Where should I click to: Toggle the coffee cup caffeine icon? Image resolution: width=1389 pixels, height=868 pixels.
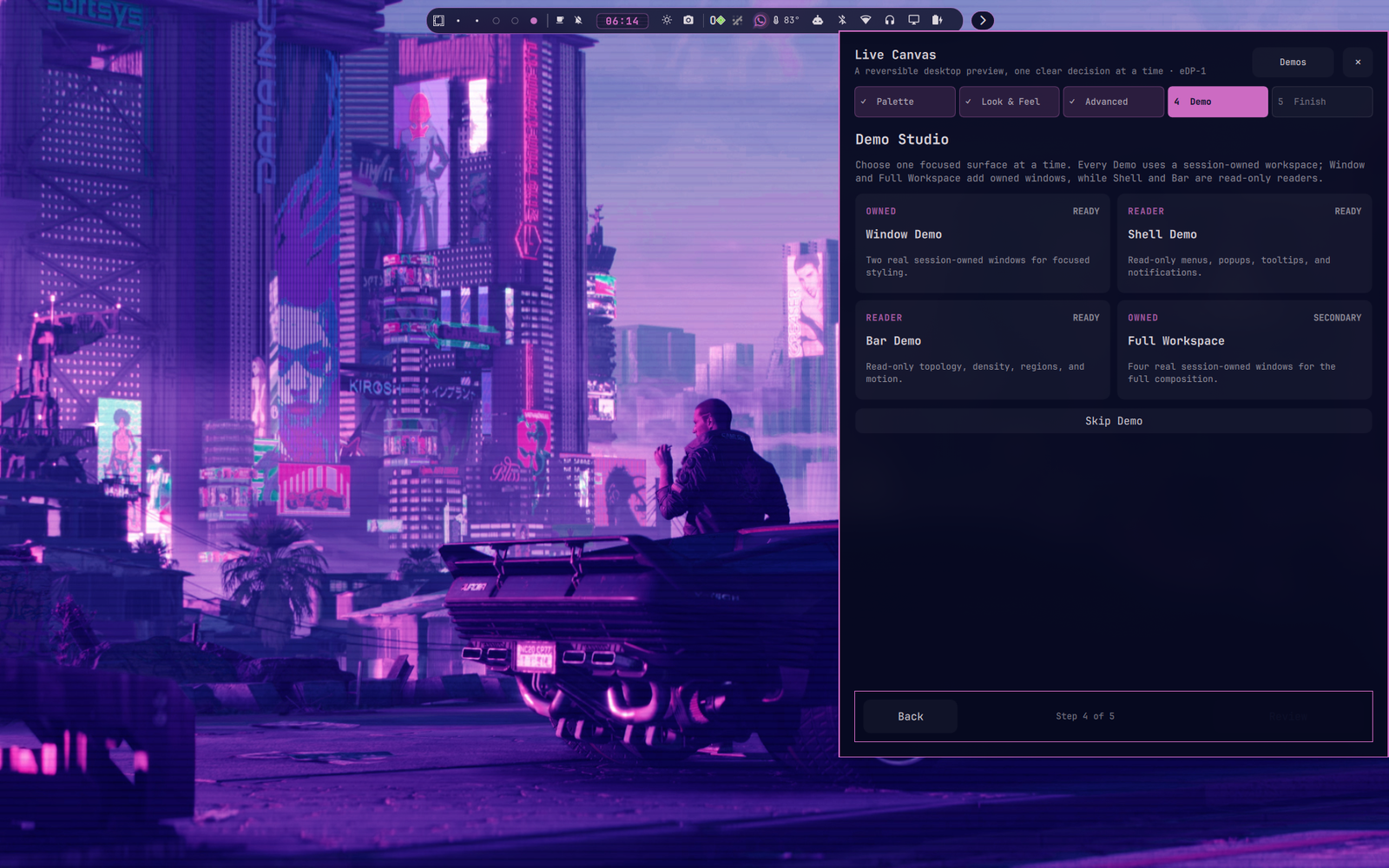click(560, 20)
